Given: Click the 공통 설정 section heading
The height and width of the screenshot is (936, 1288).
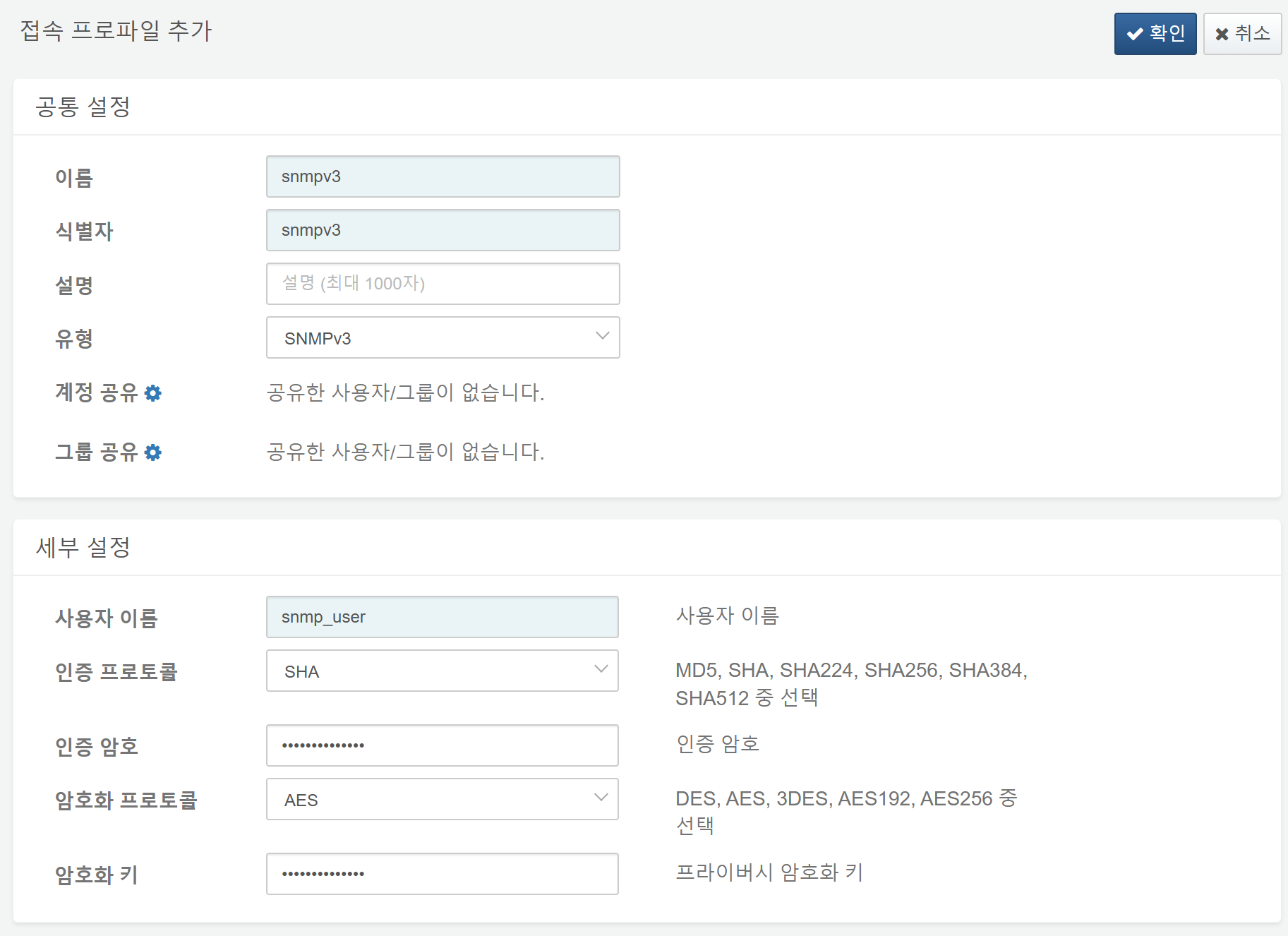Looking at the screenshot, I should [83, 107].
